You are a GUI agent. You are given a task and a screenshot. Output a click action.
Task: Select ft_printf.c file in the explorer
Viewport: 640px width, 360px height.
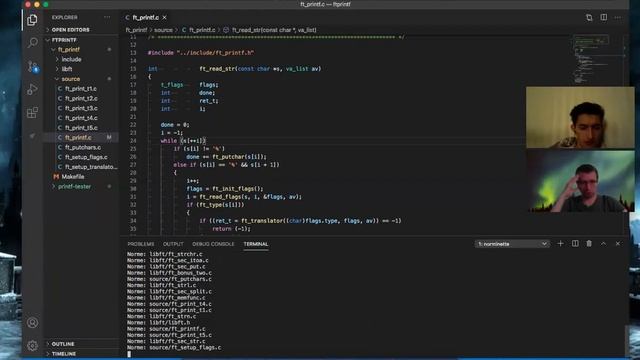78,138
